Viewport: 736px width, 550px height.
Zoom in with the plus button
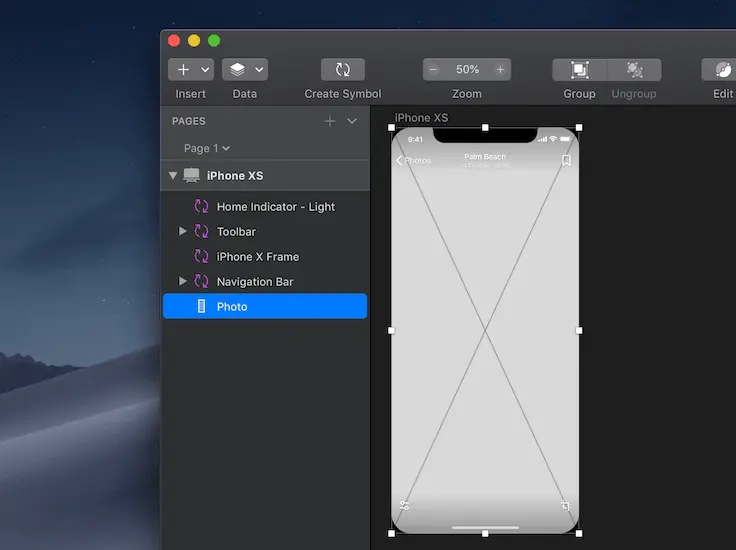[x=500, y=69]
